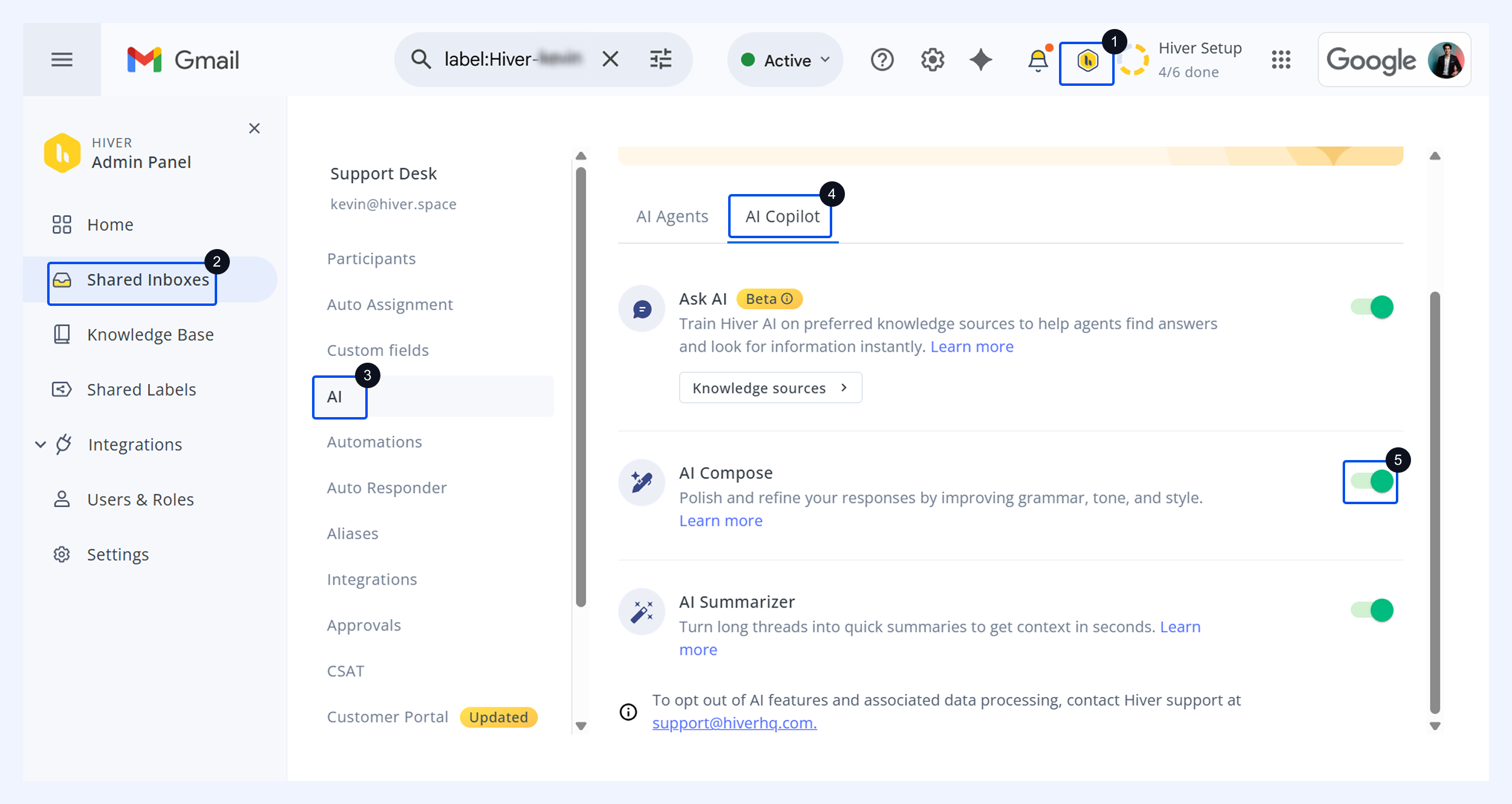Image resolution: width=1512 pixels, height=804 pixels.
Task: Click the search magnifier icon
Action: tap(421, 59)
